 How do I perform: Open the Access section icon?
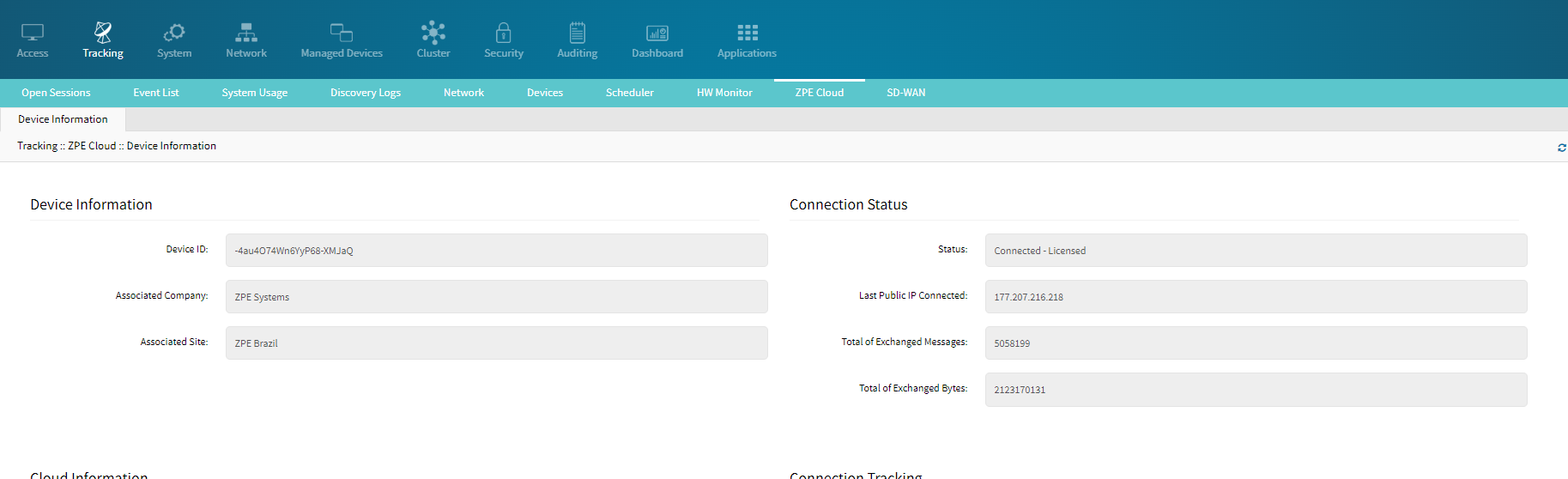[33, 33]
